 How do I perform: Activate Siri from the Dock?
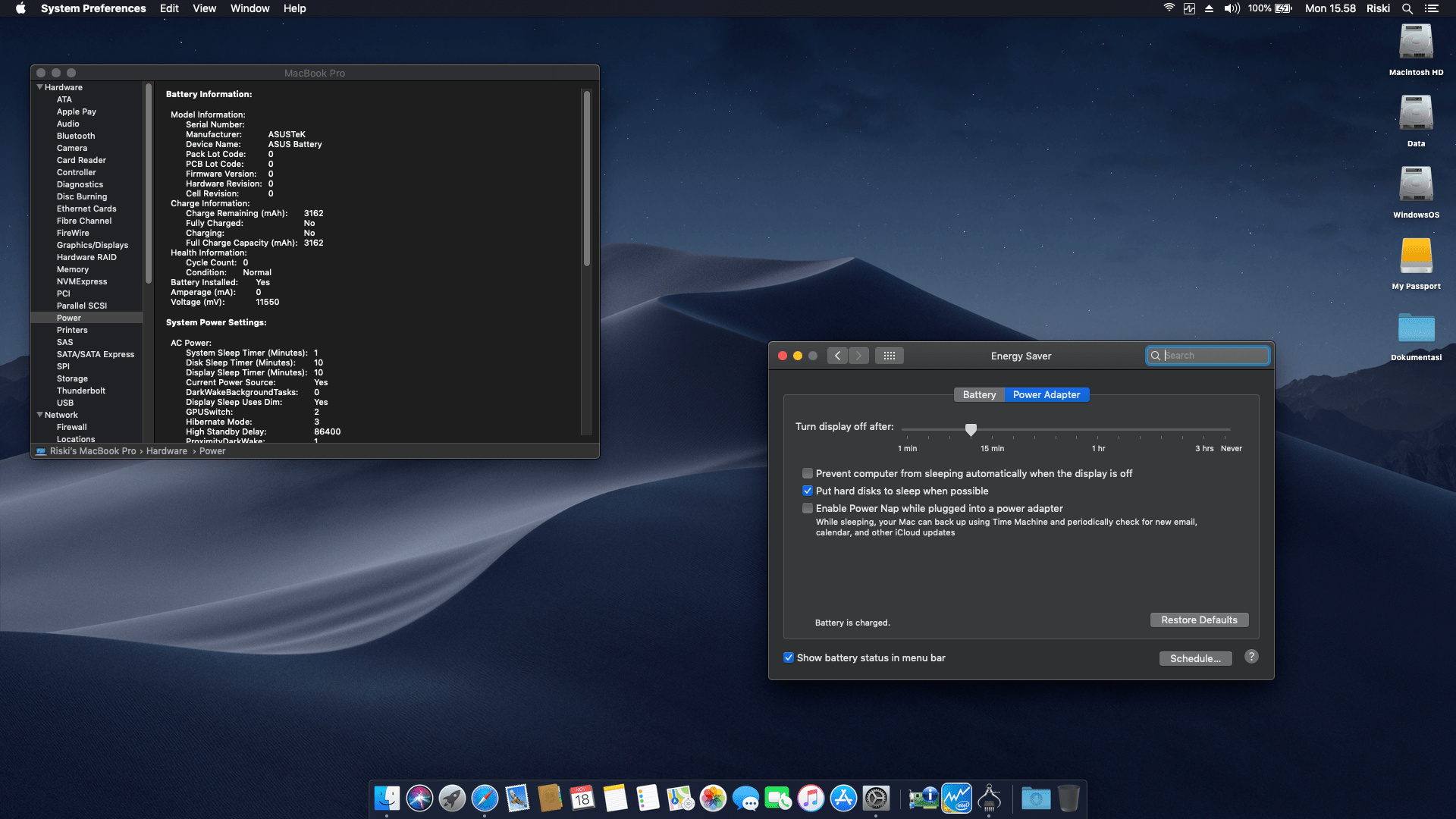(x=419, y=798)
